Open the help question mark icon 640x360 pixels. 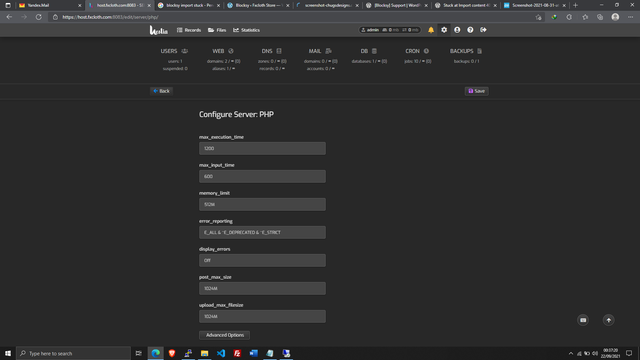coord(470,30)
